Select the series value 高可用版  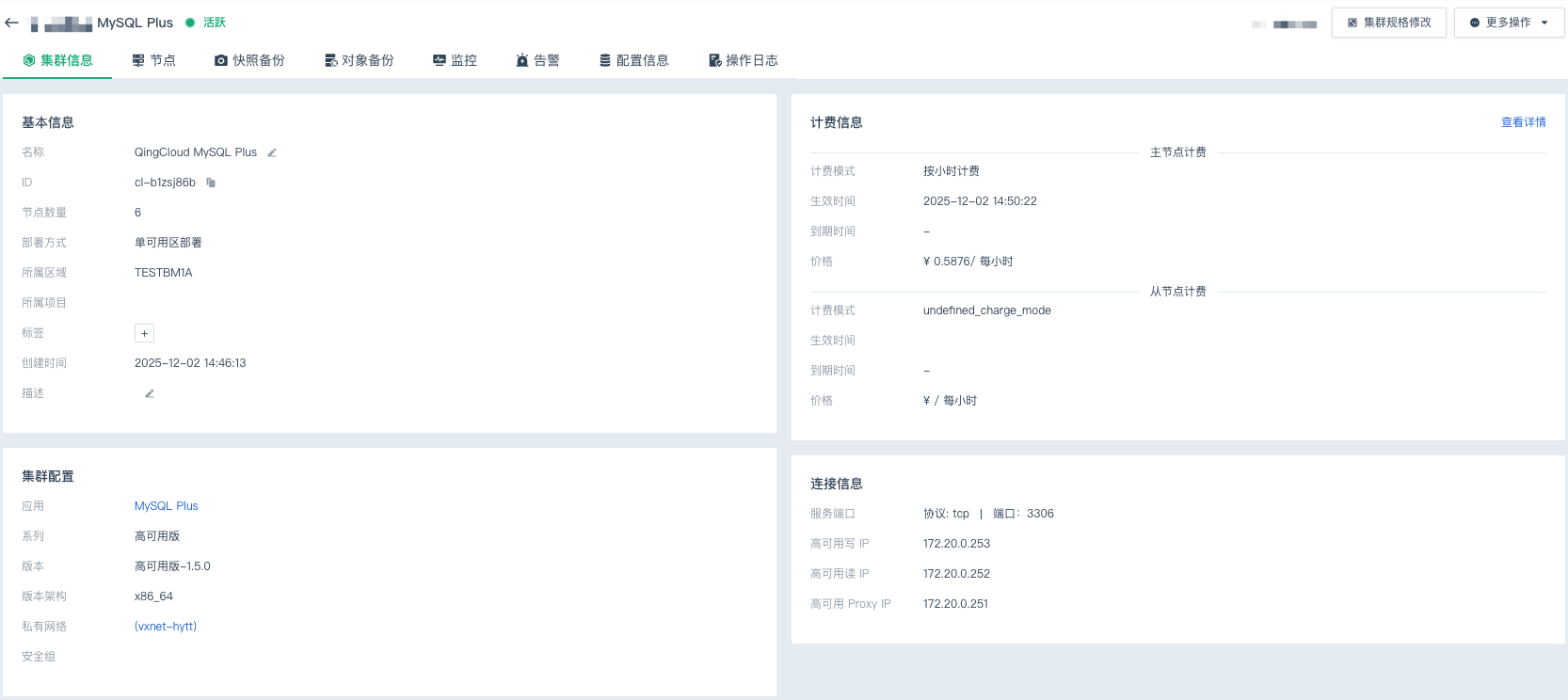pyautogui.click(x=157, y=536)
